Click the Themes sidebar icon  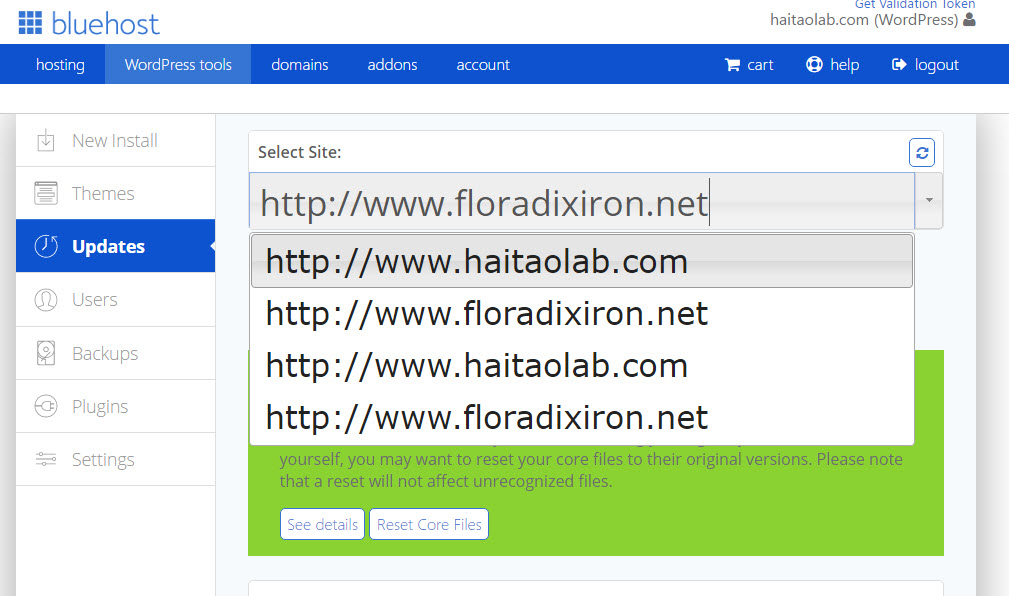pyautogui.click(x=46, y=194)
